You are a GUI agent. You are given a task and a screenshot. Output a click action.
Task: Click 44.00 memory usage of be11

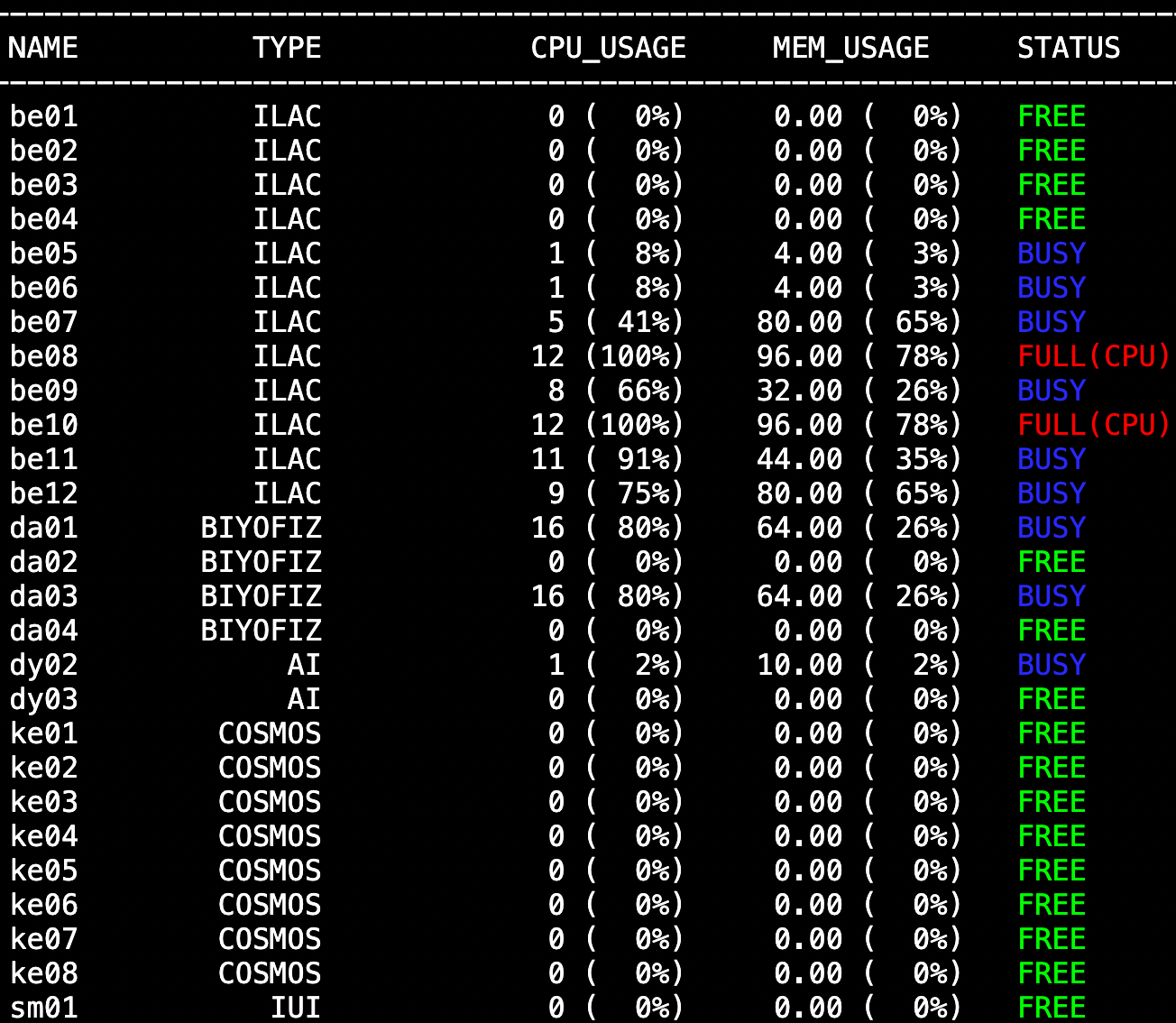[799, 459]
